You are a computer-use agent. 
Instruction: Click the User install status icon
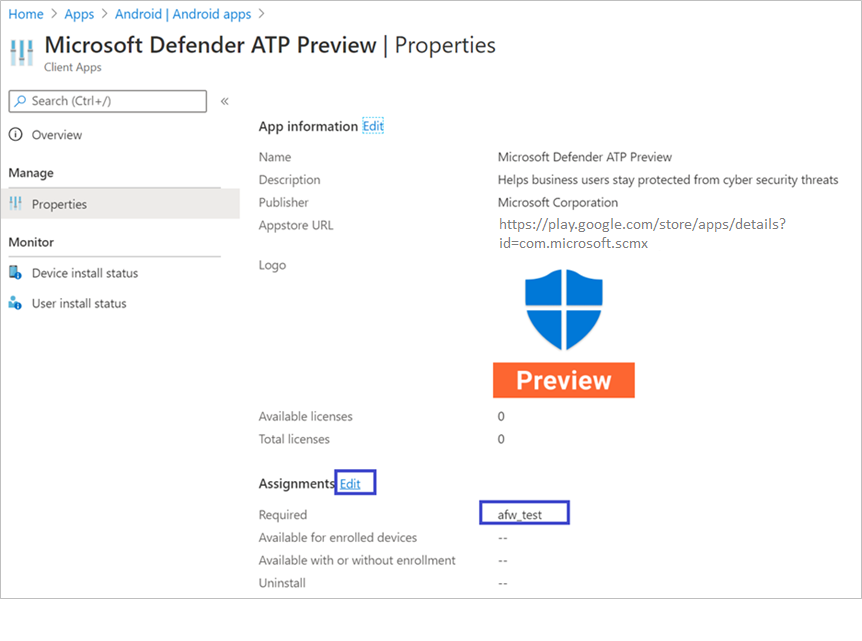(x=16, y=303)
